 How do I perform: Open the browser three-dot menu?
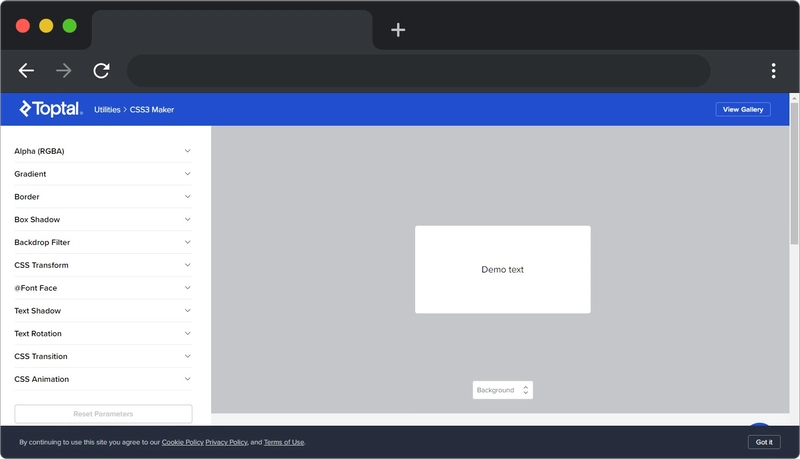click(x=773, y=70)
